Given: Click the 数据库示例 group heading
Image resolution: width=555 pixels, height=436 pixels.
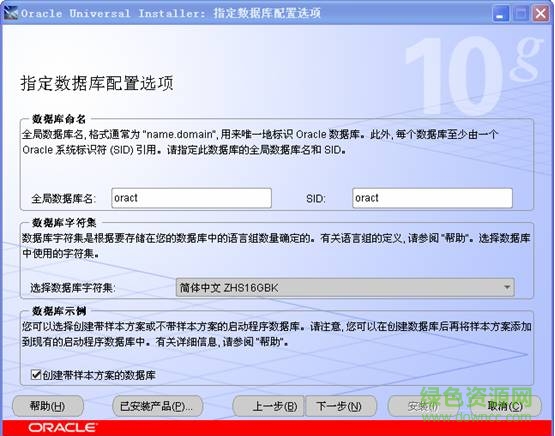Looking at the screenshot, I should click(59, 311).
